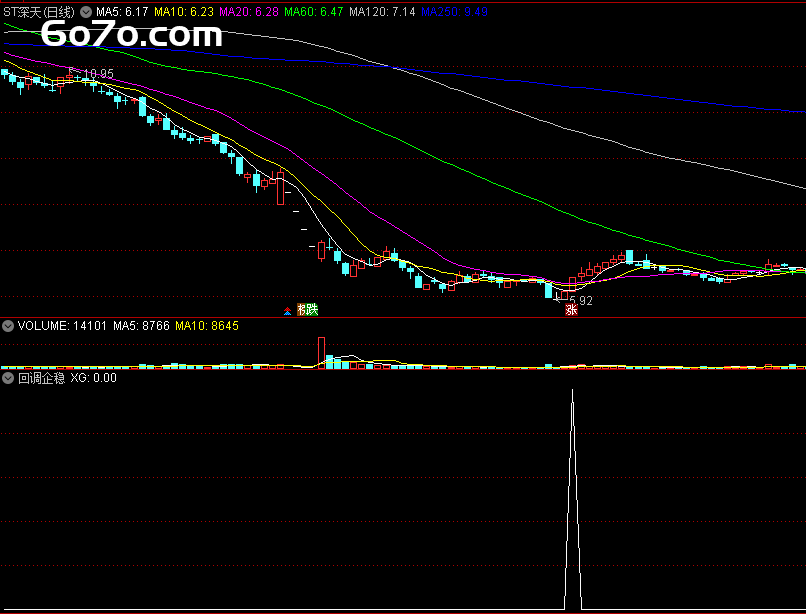
Task: Click the 10.95 high price annotation
Action: [98, 74]
